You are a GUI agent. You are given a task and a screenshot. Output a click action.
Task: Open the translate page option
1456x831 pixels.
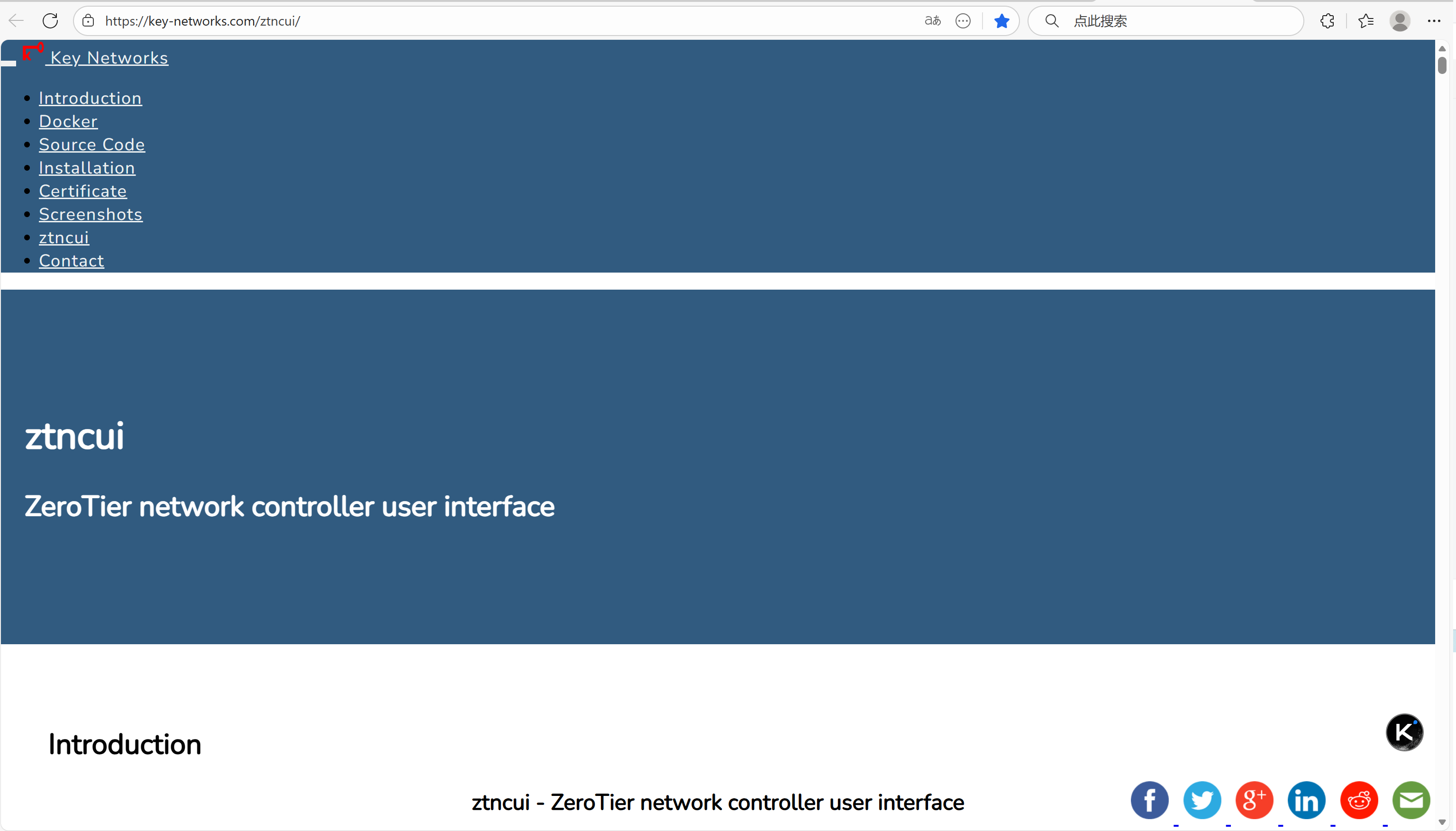pyautogui.click(x=932, y=21)
